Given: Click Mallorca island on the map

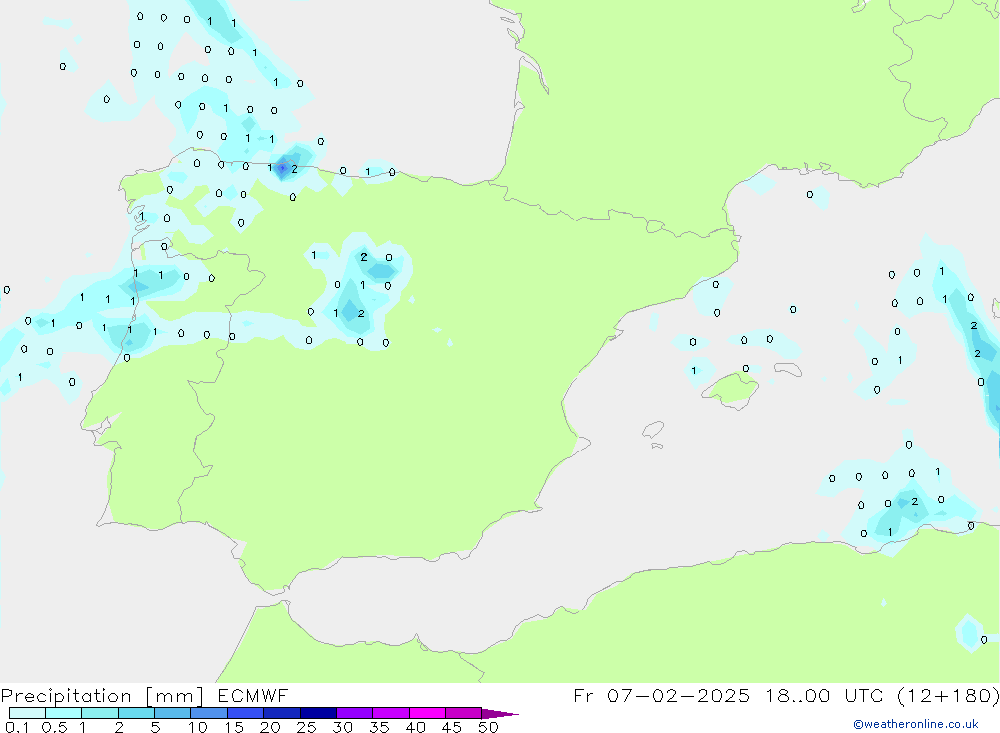Looking at the screenshot, I should click(x=733, y=389).
